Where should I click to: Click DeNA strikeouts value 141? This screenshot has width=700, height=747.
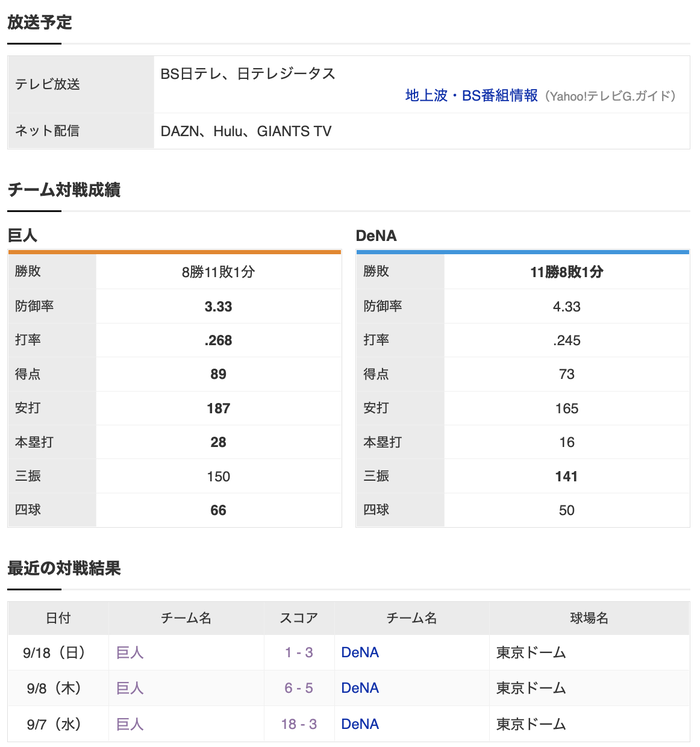pos(567,476)
